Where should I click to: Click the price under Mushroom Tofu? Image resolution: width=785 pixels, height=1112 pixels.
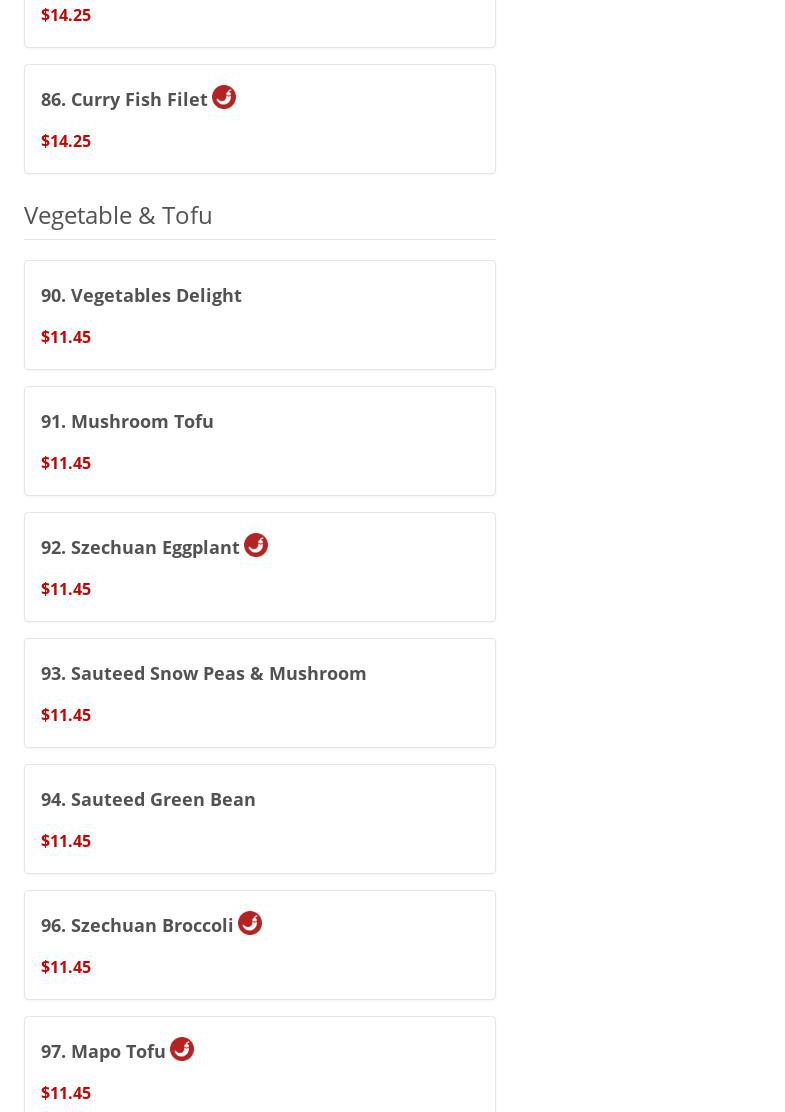[66, 463]
